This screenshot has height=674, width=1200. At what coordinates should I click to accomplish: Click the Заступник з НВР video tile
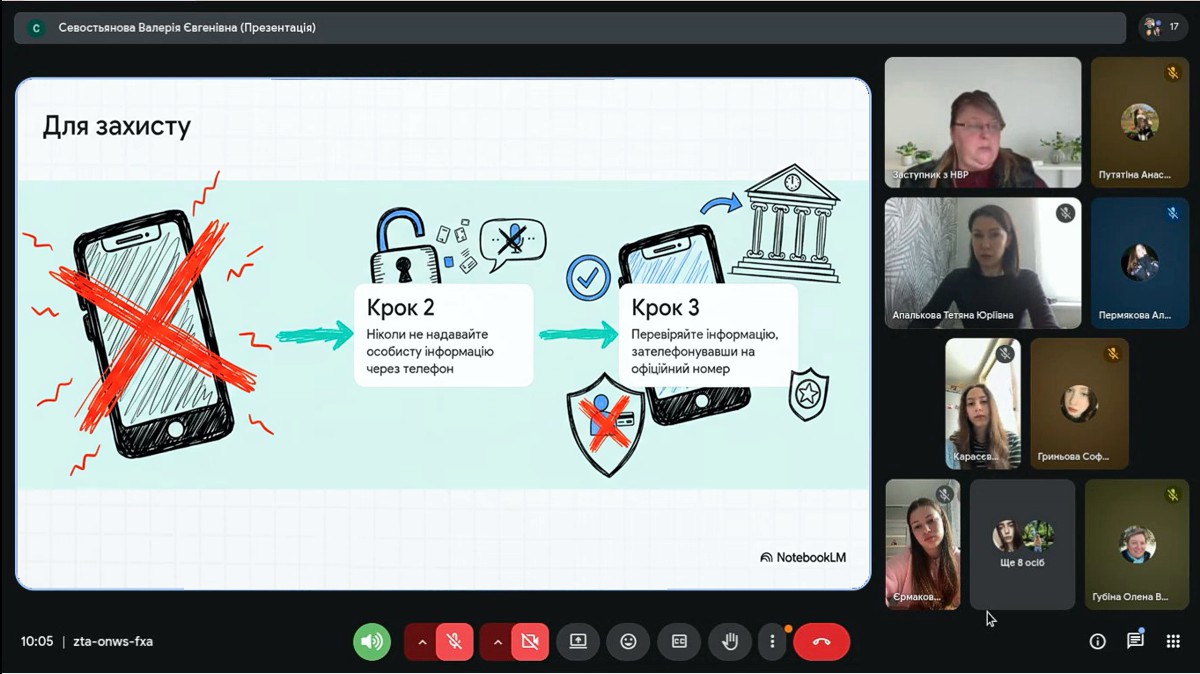pos(982,122)
